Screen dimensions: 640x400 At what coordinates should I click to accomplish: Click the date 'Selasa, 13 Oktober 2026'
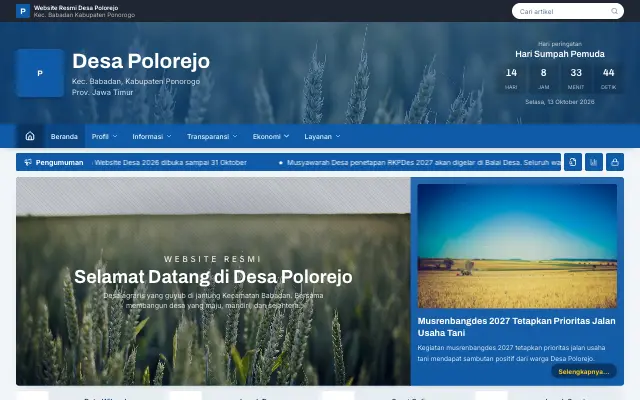point(560,102)
